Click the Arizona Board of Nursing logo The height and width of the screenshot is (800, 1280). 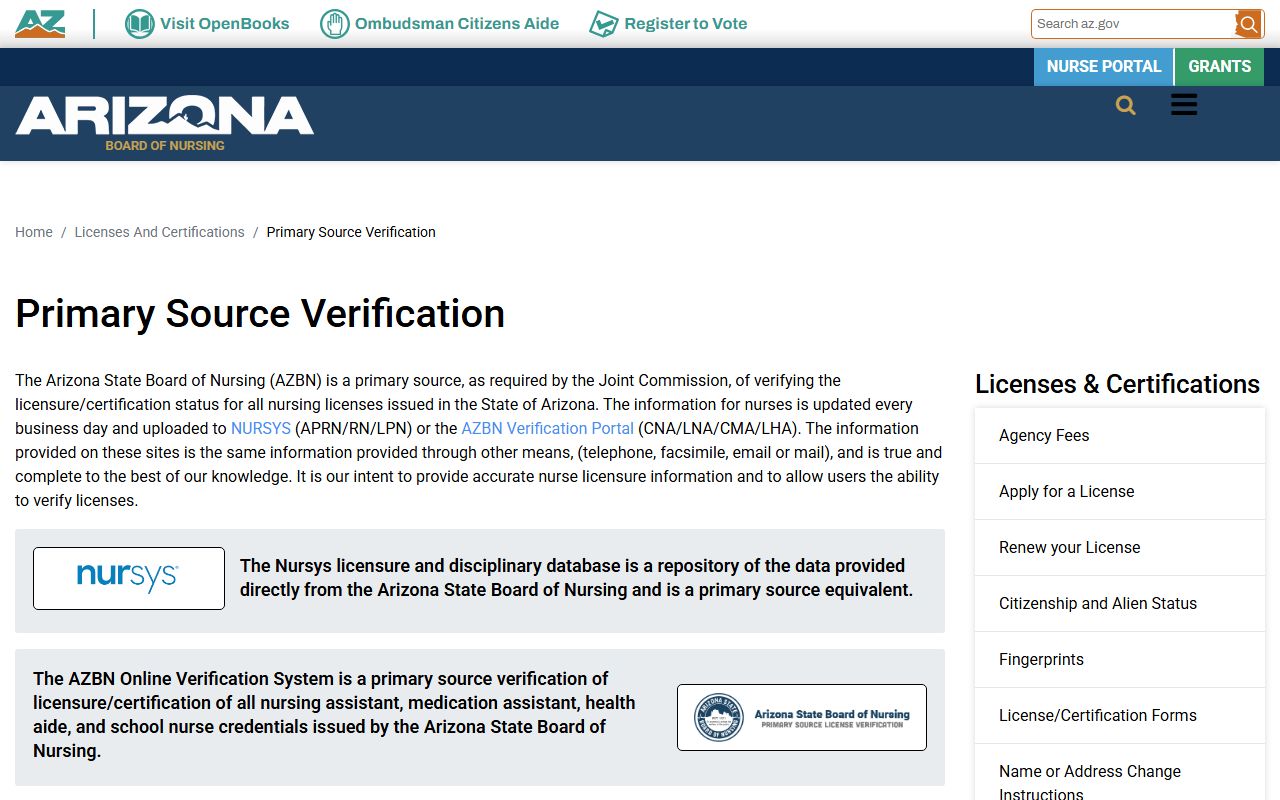coord(165,124)
